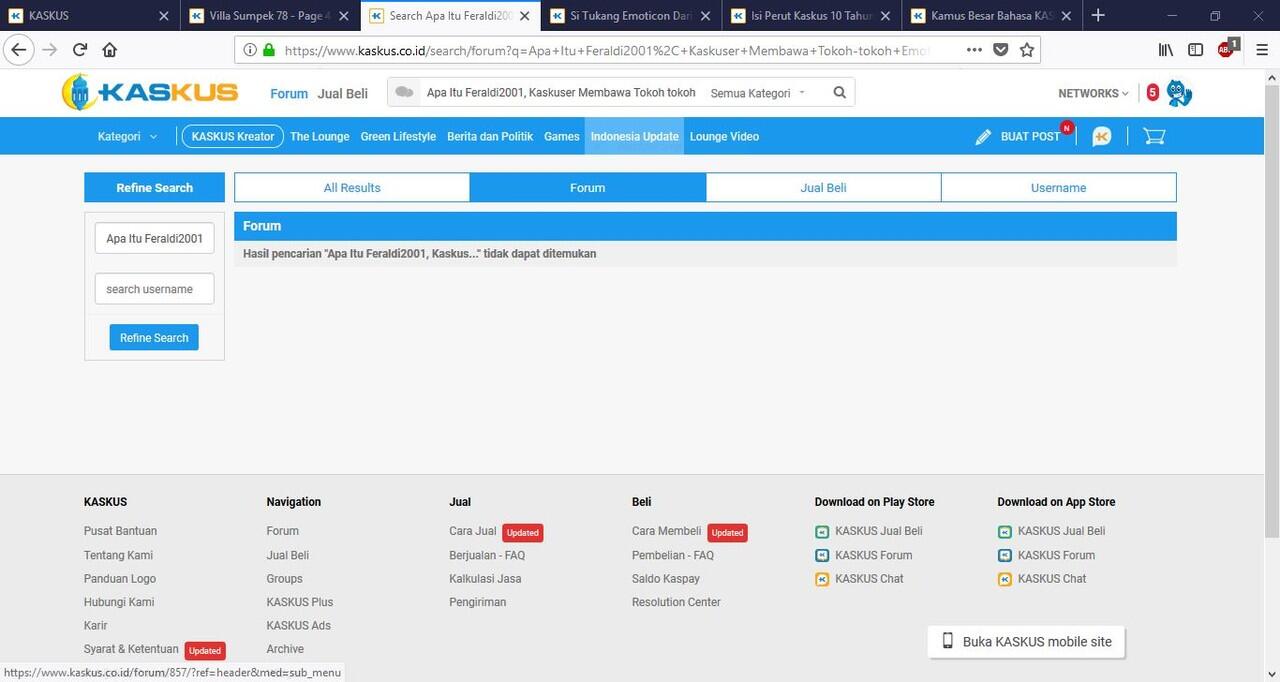The width and height of the screenshot is (1280, 682).
Task: Open Pusat Bantuan footer link
Action: (120, 532)
